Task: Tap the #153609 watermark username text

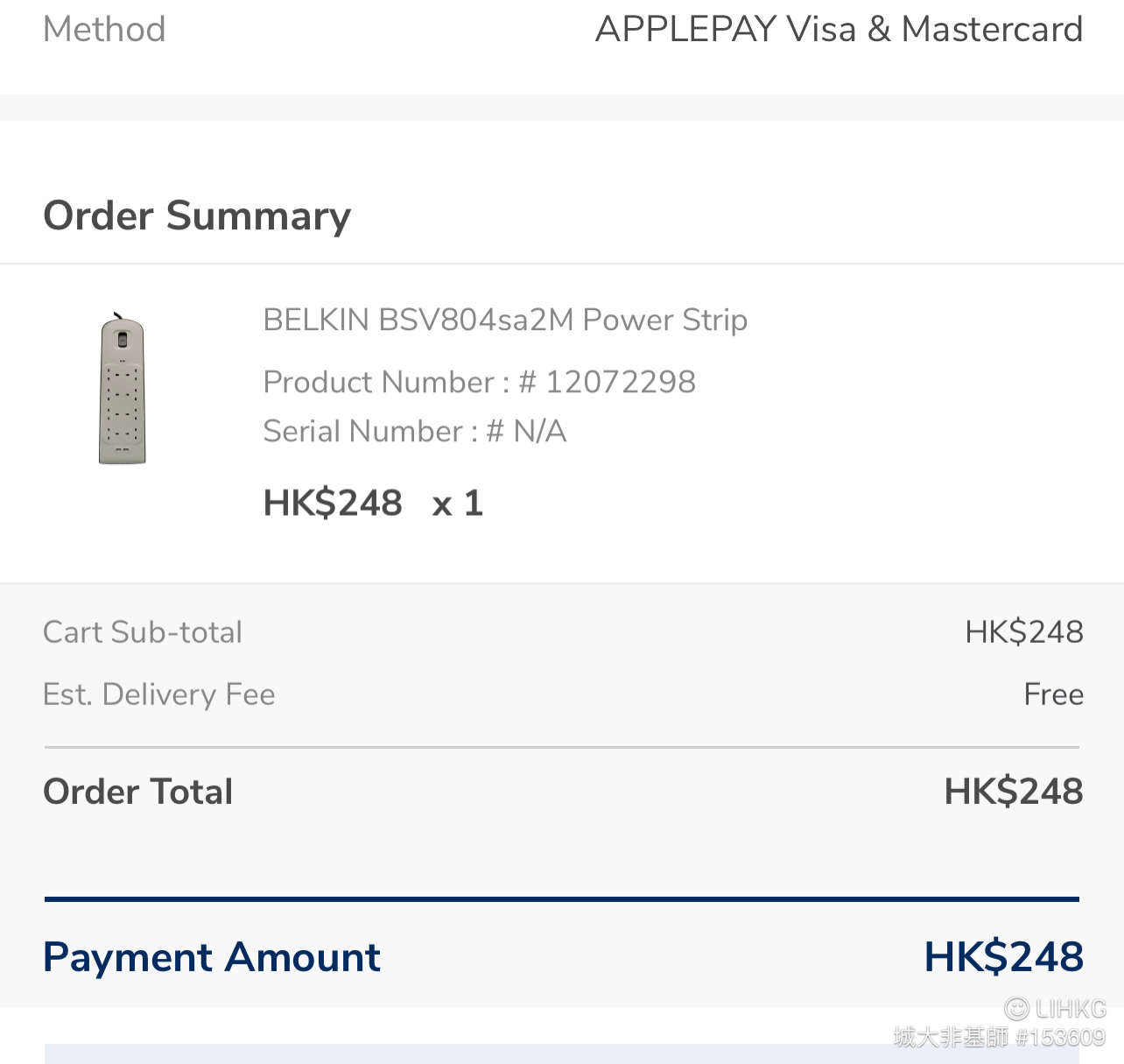Action: click(x=1060, y=1038)
